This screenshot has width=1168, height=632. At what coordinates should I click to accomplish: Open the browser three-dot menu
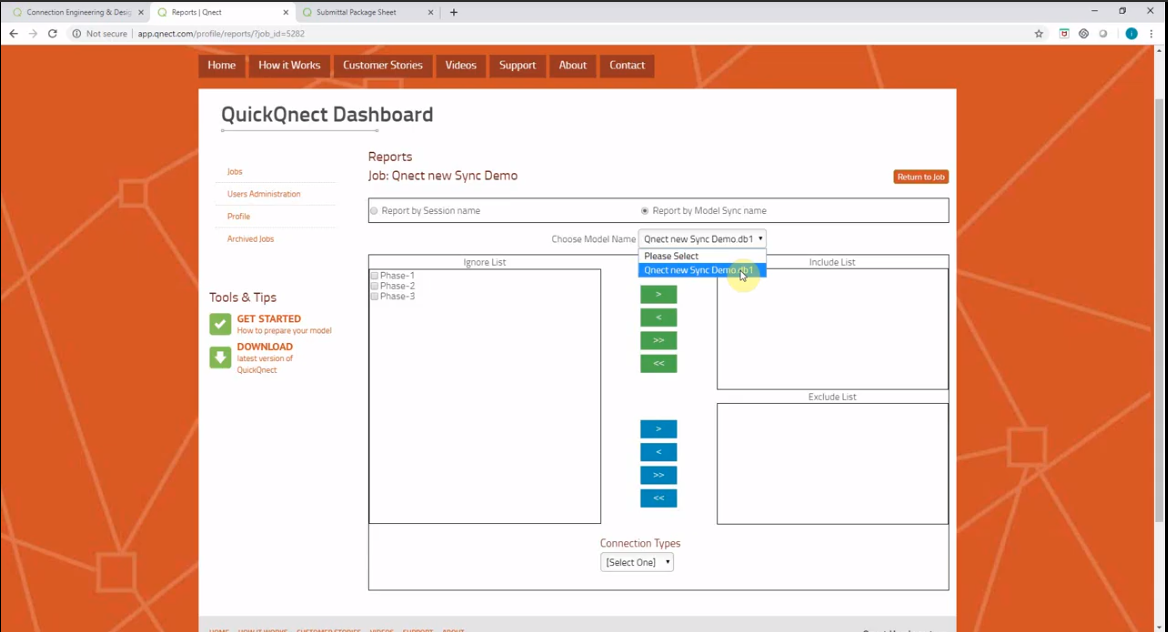pos(1152,34)
